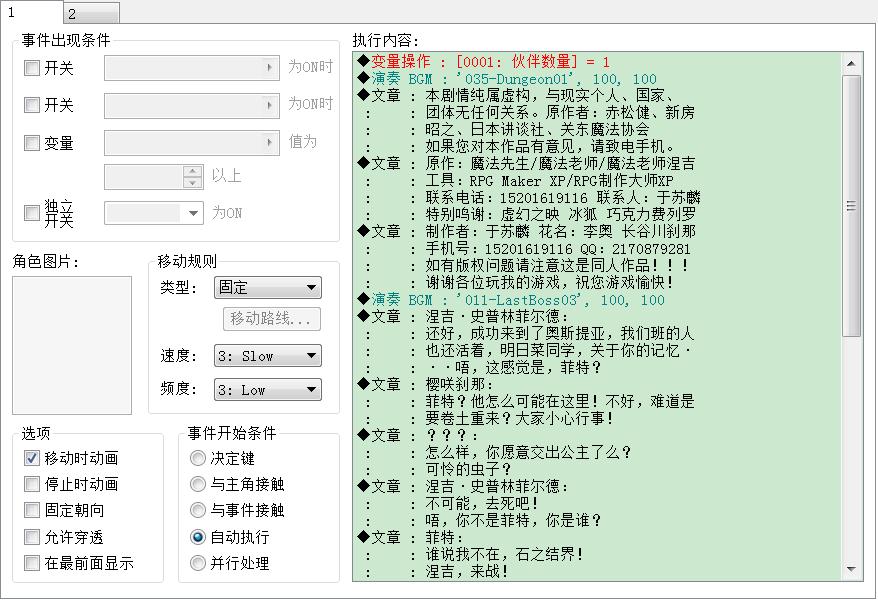
Task: Select the line 涅吉,来战!
Action: 597,571
